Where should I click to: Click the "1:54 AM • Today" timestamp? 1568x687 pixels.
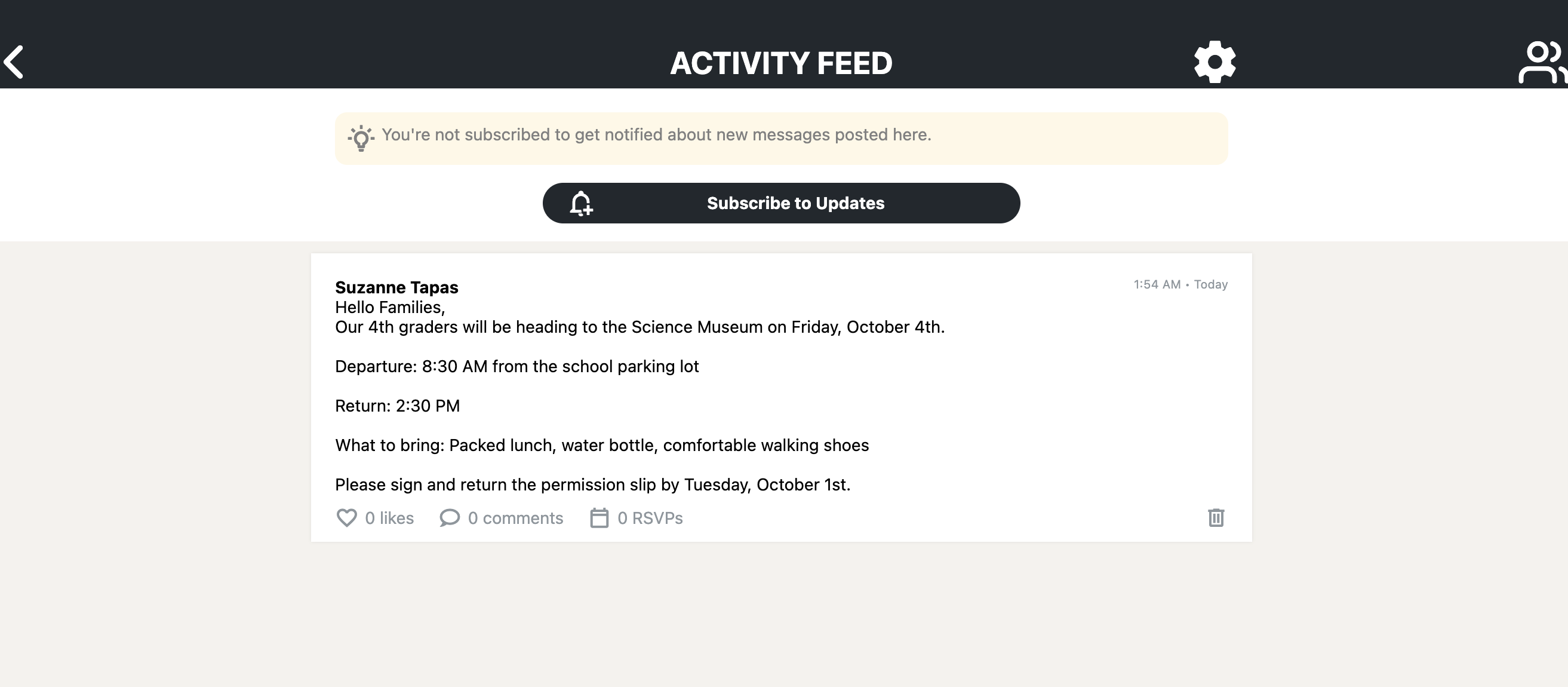click(1180, 284)
